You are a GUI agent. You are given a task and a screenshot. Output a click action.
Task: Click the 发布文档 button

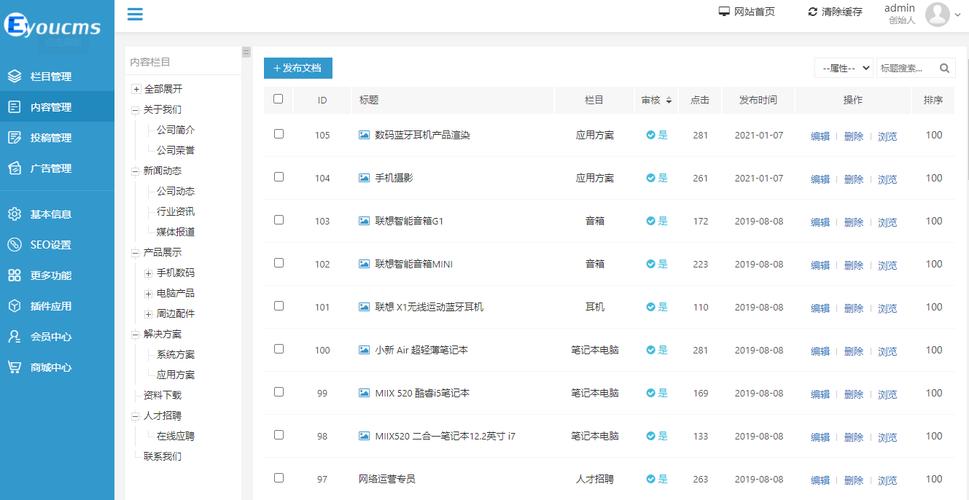[298, 68]
